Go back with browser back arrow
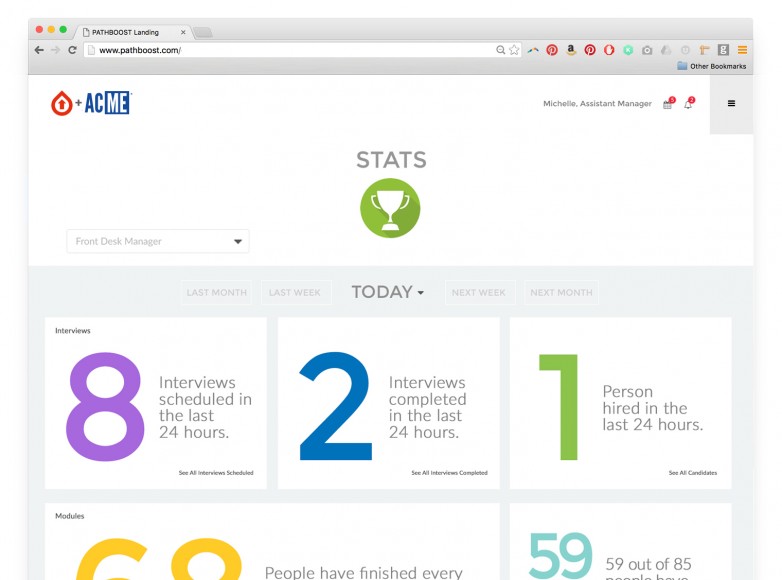This screenshot has width=782, height=580. pyautogui.click(x=39, y=50)
